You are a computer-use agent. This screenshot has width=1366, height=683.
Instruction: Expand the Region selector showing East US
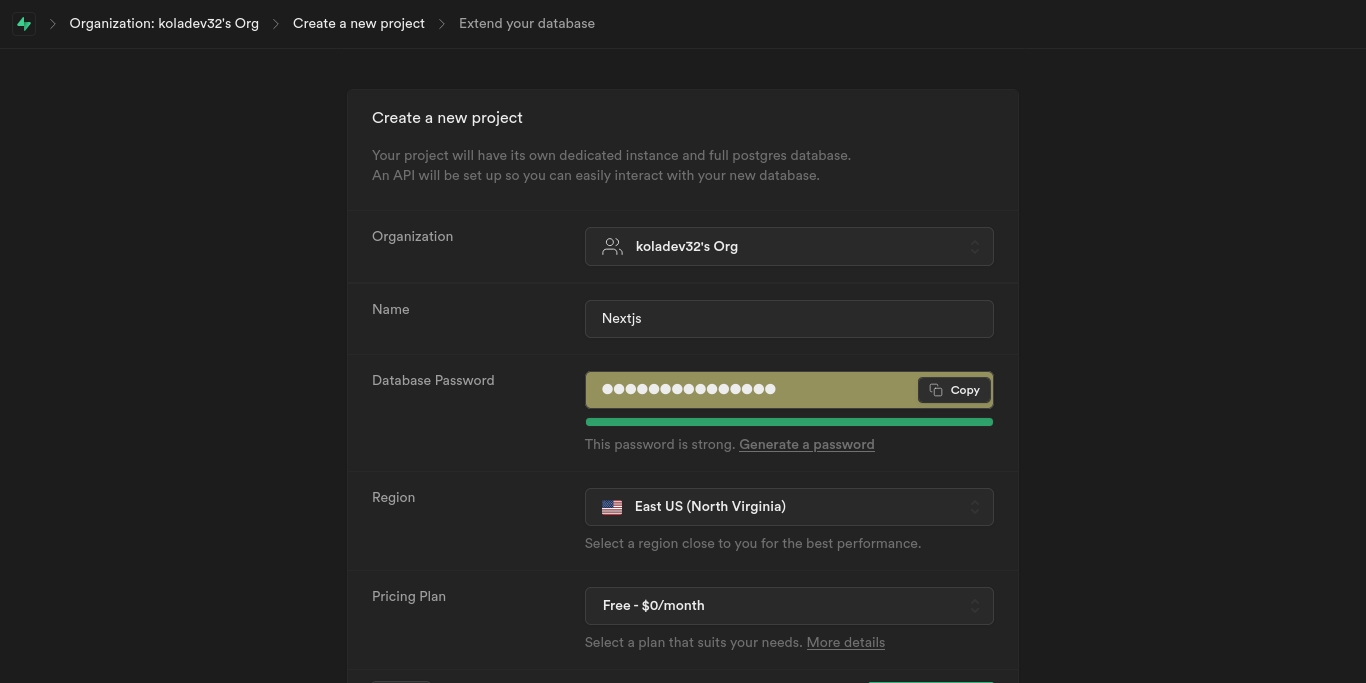pos(788,507)
